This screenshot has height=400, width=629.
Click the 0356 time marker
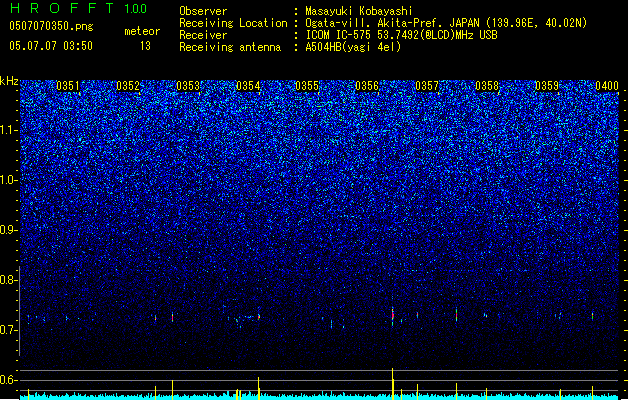click(x=367, y=86)
